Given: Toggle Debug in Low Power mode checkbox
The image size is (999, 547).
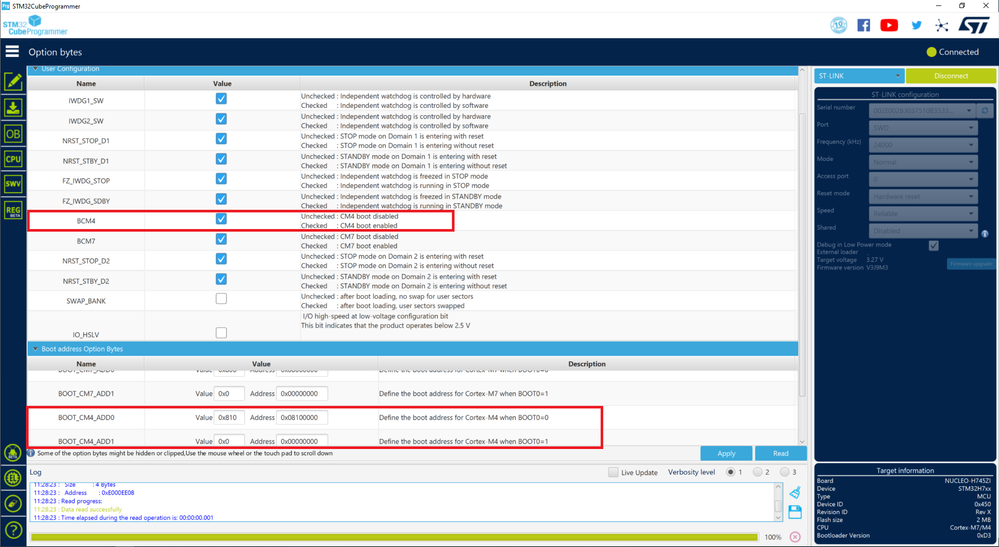Looking at the screenshot, I should 933,246.
